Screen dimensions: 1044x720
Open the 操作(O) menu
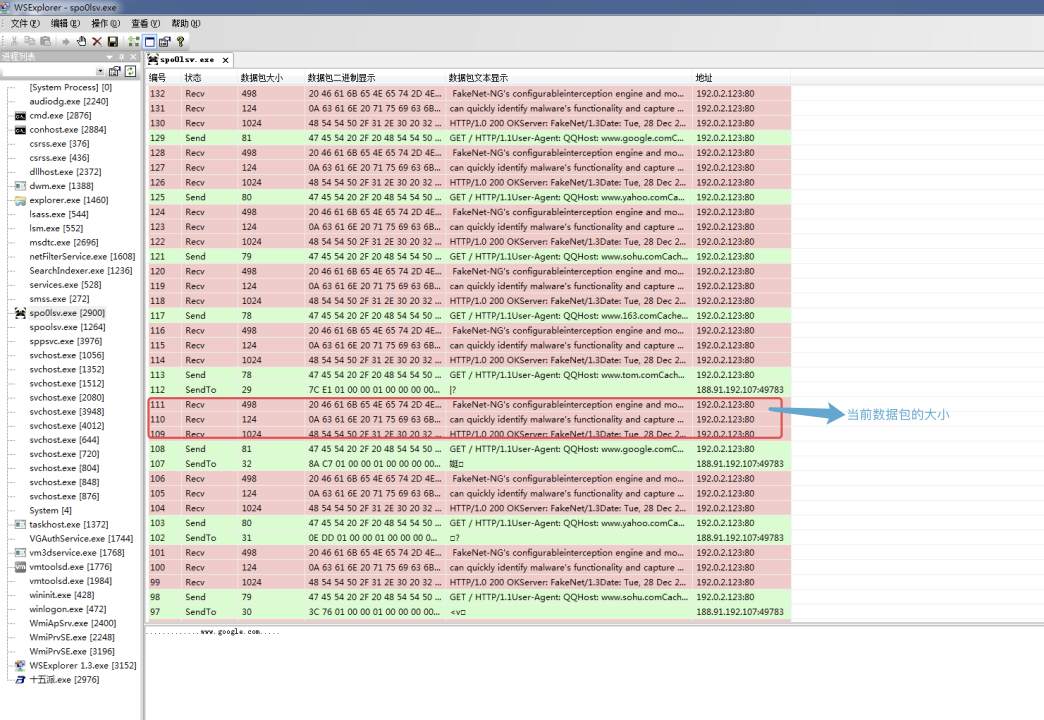coord(105,23)
